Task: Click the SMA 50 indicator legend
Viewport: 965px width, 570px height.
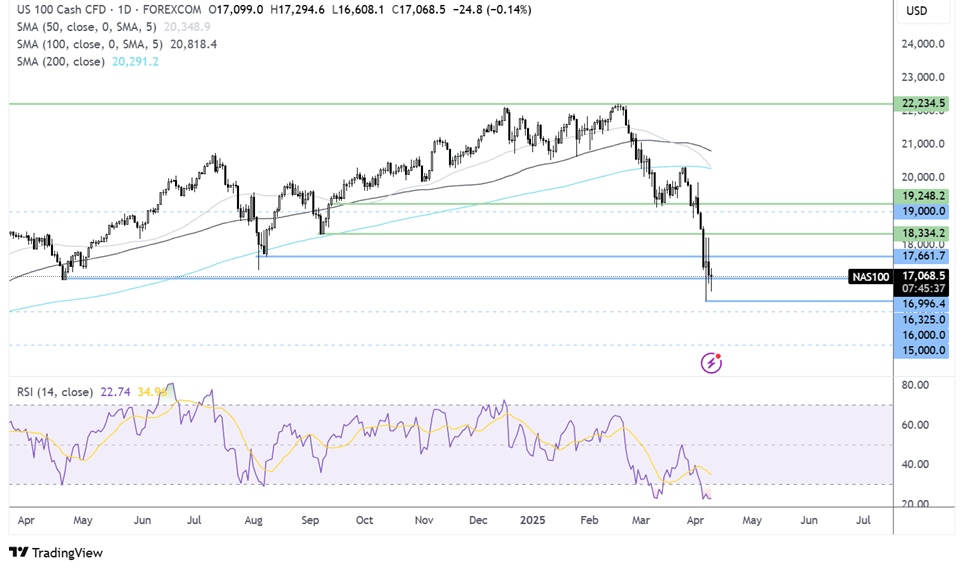Action: (x=86, y=27)
